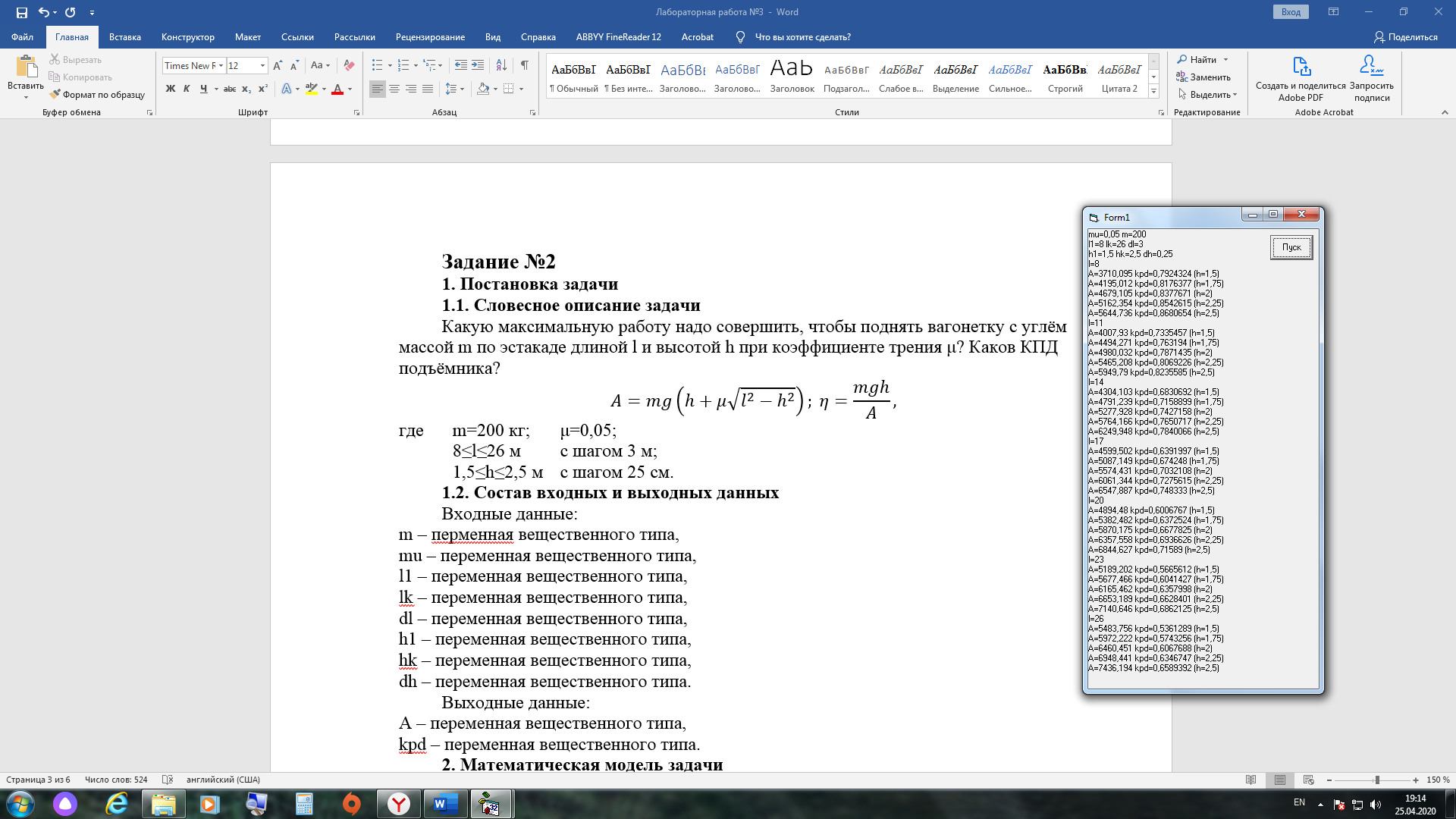
Task: Toggle superscript formatting
Action: coord(263,89)
